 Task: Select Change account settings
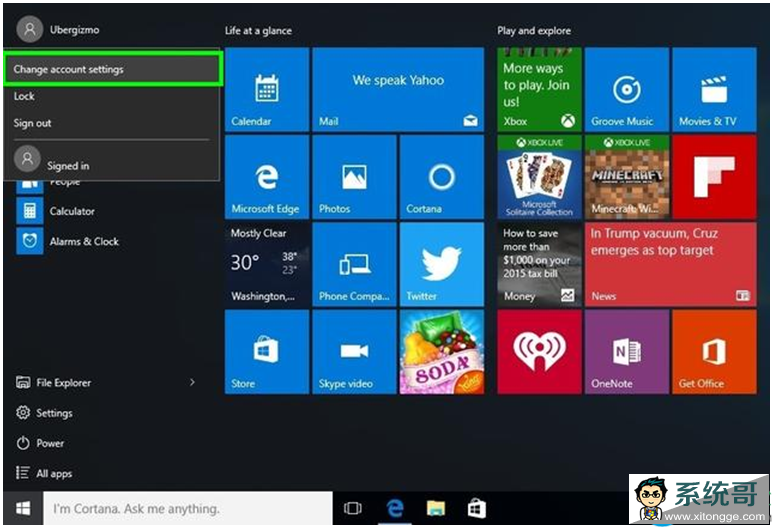pyautogui.click(x=111, y=69)
